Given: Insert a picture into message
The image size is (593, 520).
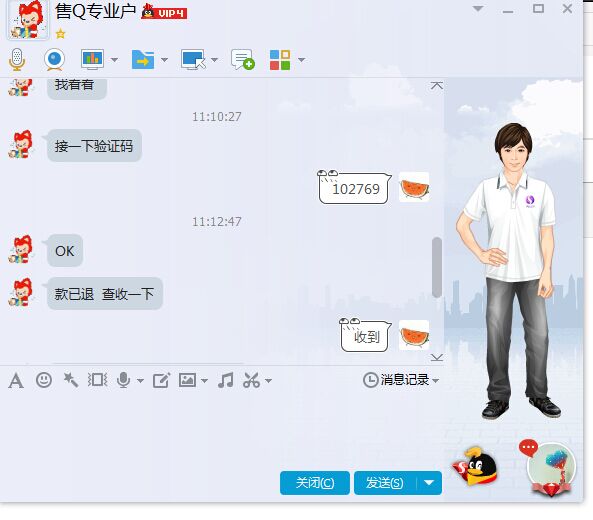Looking at the screenshot, I should click(x=188, y=380).
